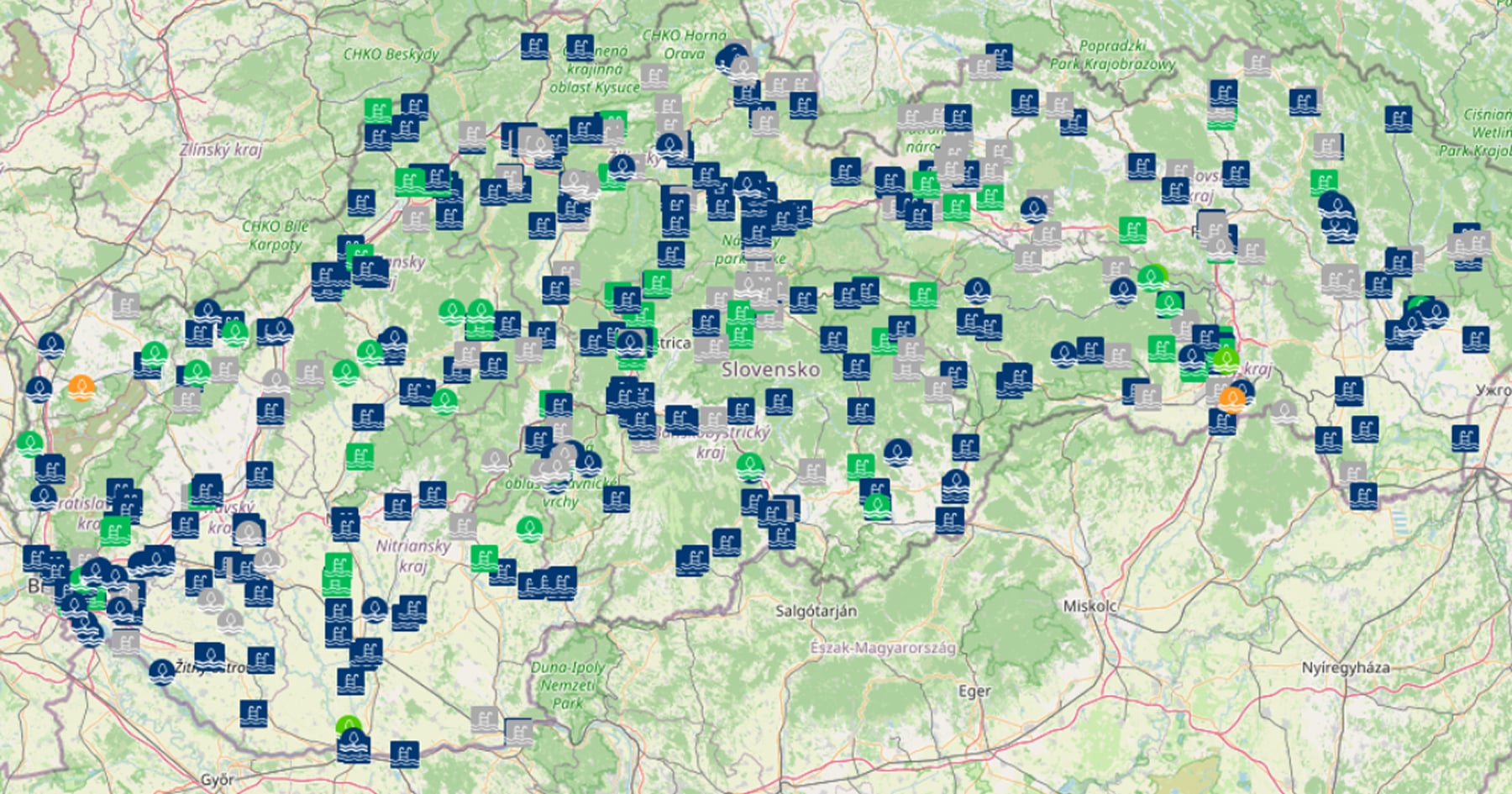Open the blue round marker south of the Nitriansky kraj label
This screenshot has width=1512, height=794.
click(x=375, y=610)
